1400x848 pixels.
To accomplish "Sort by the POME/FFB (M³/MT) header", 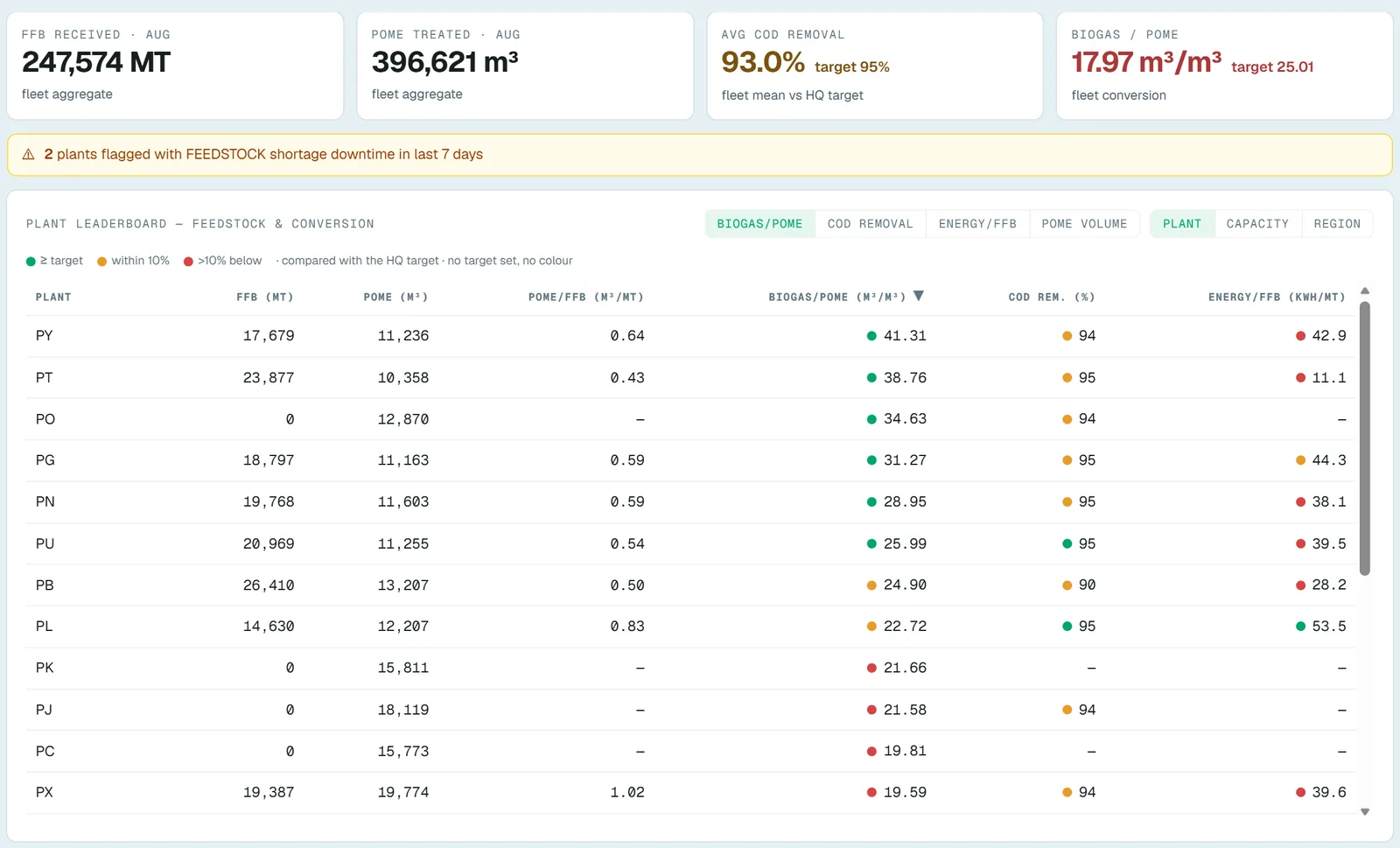I will [586, 298].
